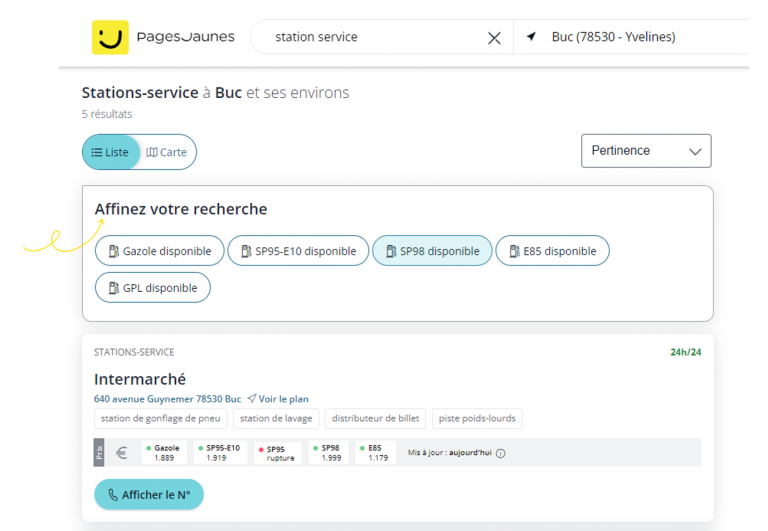
Task: Click the '24h/24' opening hours label
Action: (x=686, y=352)
